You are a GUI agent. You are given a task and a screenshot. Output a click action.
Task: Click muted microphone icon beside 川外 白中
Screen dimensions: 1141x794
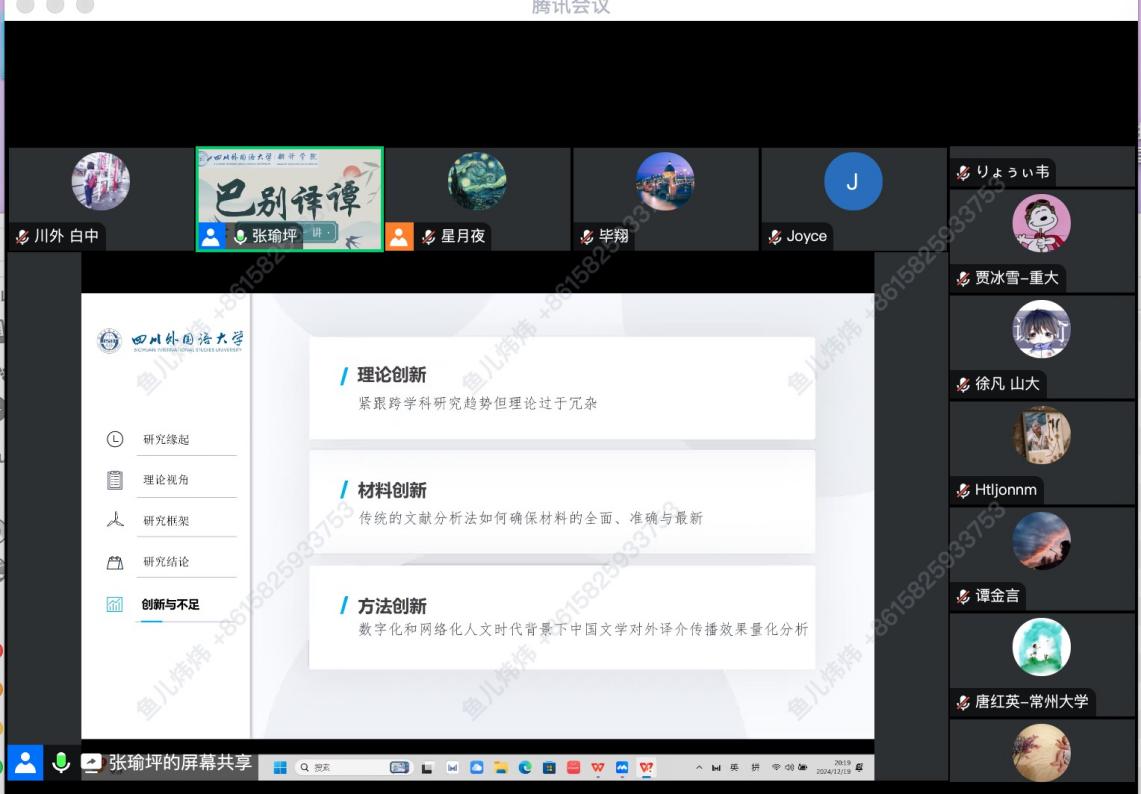22,237
